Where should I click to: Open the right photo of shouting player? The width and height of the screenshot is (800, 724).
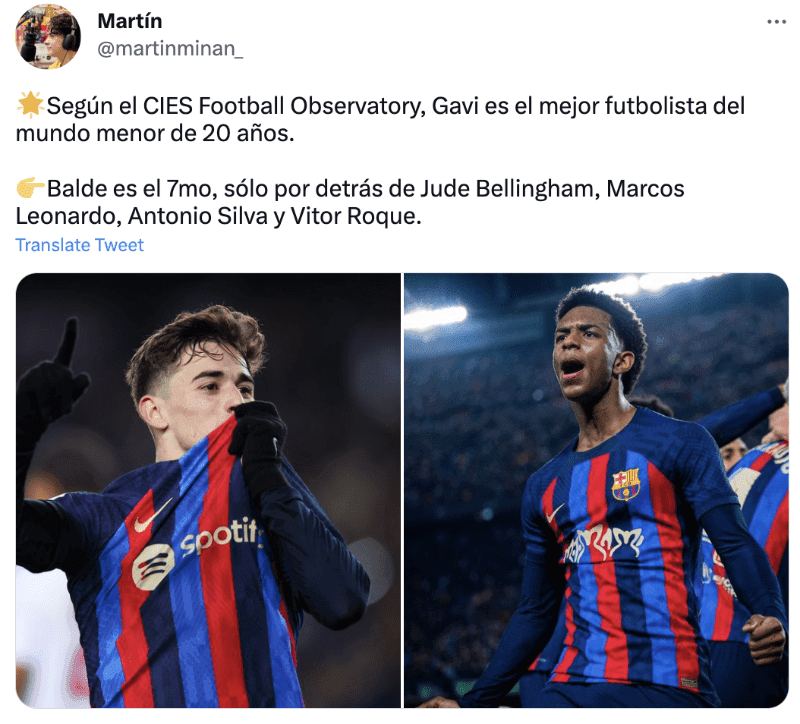596,490
